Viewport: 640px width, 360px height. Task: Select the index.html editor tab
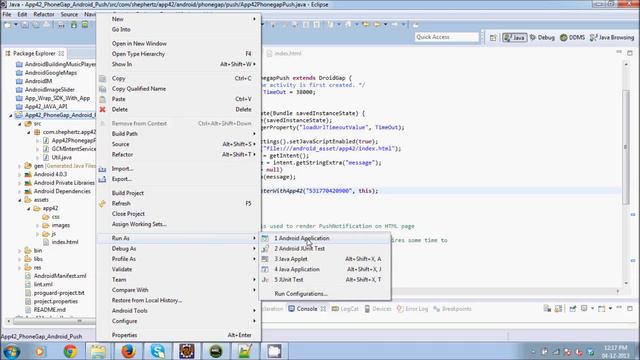tap(284, 53)
